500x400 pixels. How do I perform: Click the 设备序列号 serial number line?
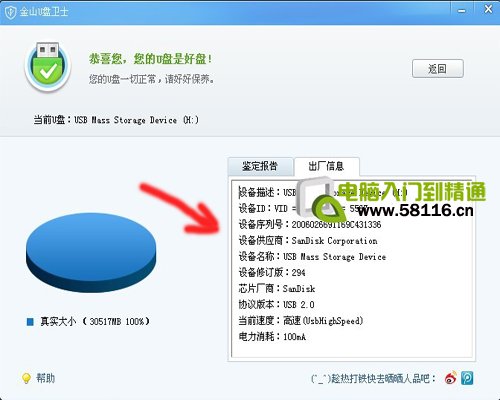click(310, 224)
